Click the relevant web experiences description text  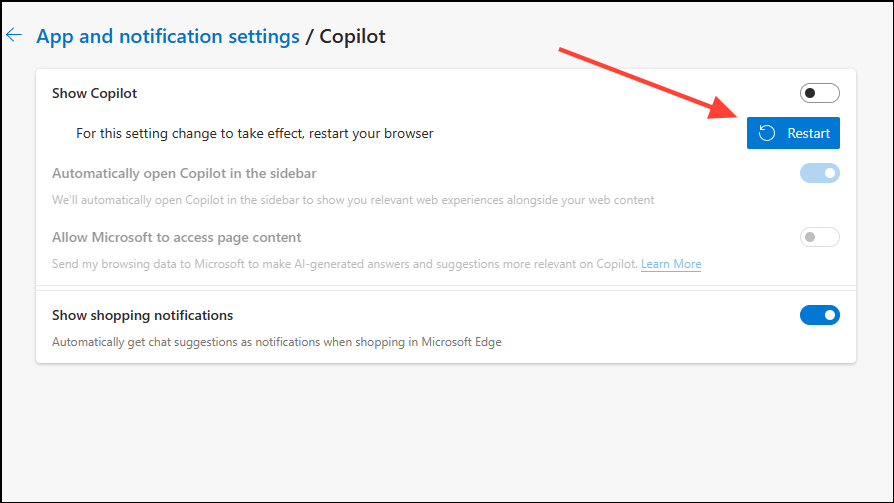(353, 200)
